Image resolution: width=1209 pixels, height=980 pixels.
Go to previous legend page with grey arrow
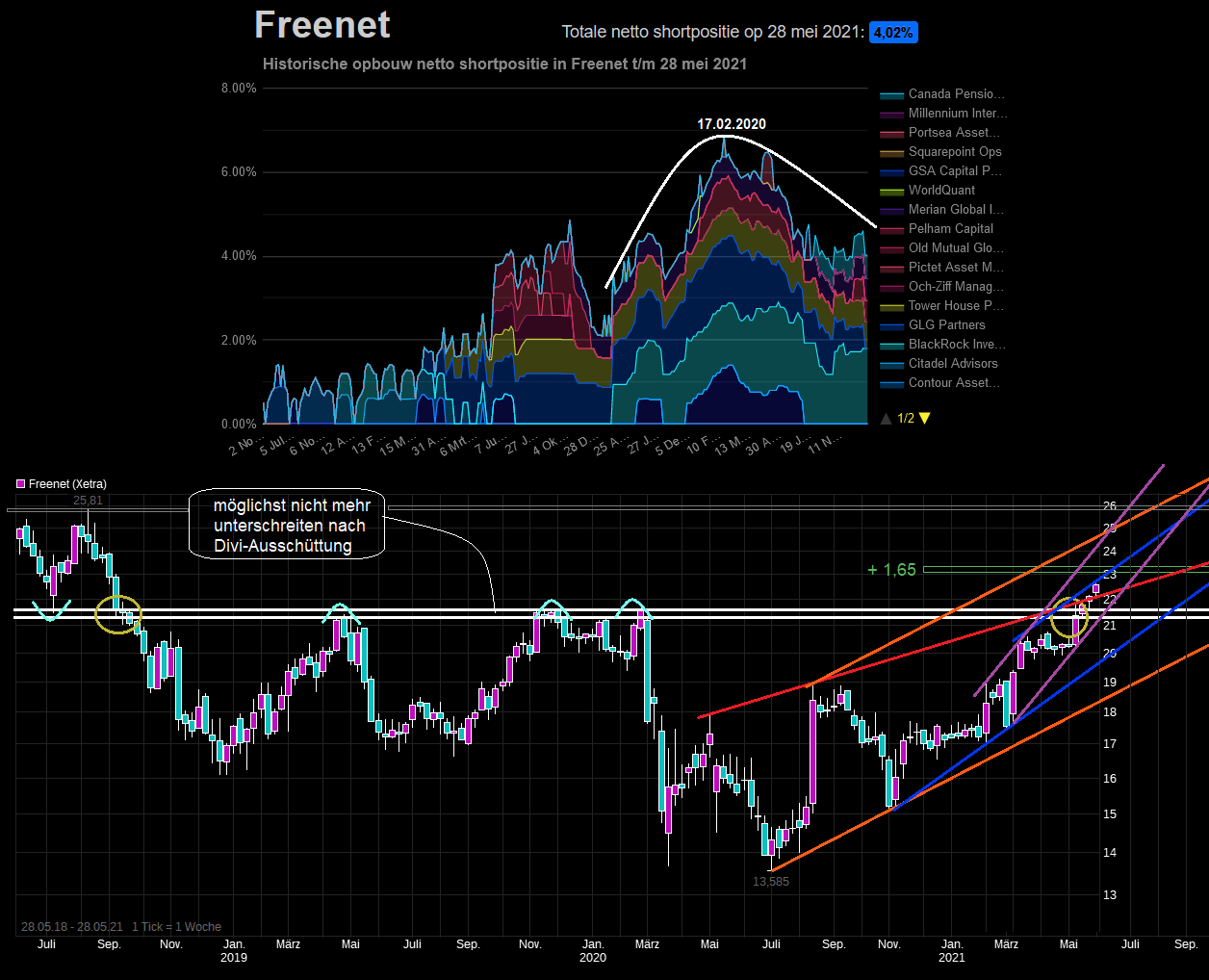(887, 418)
